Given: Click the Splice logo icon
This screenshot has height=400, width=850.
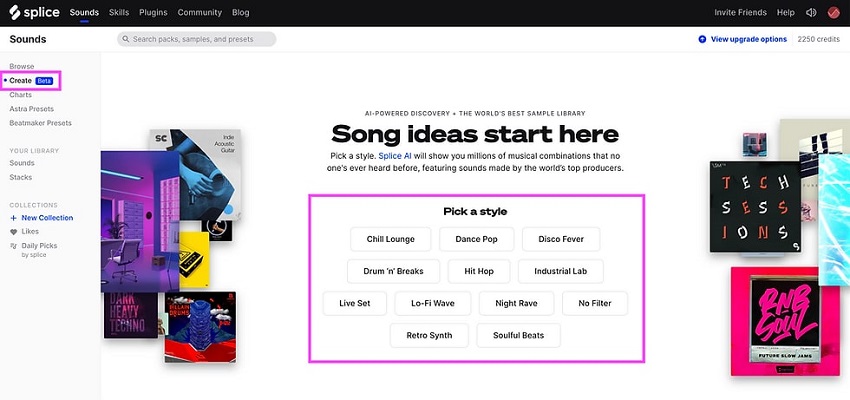Looking at the screenshot, I should tap(15, 12).
